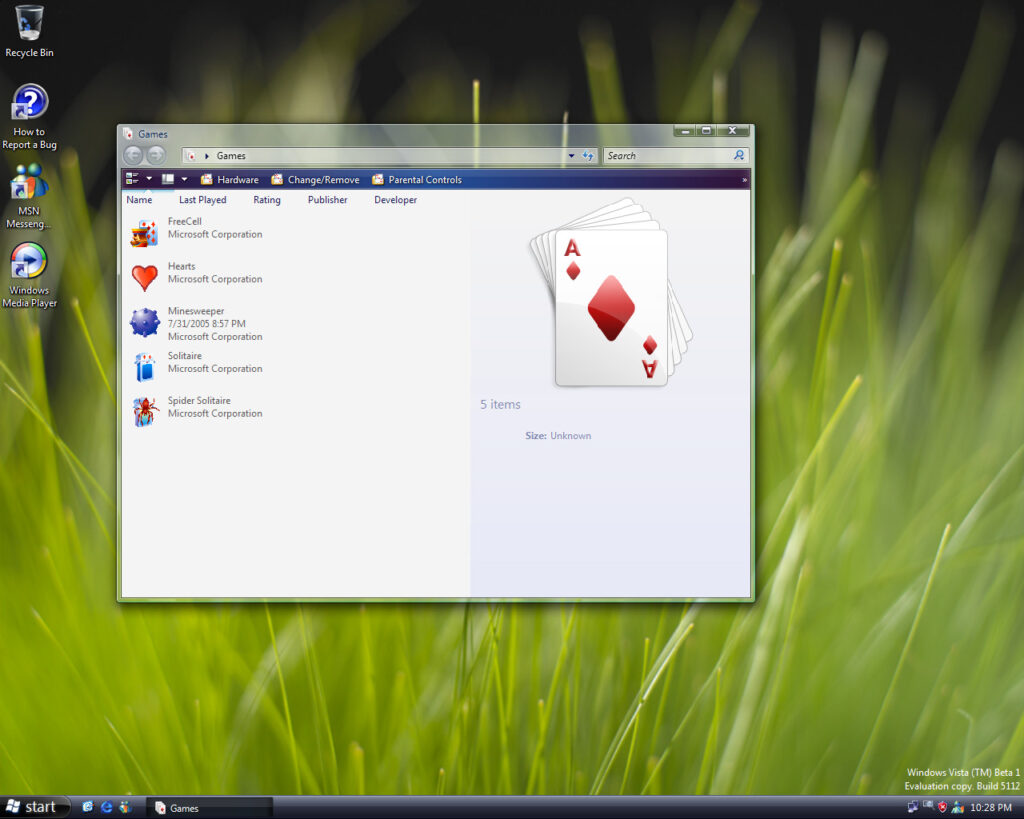The height and width of the screenshot is (819, 1024).
Task: Click the network connection tray icon
Action: click(x=912, y=807)
